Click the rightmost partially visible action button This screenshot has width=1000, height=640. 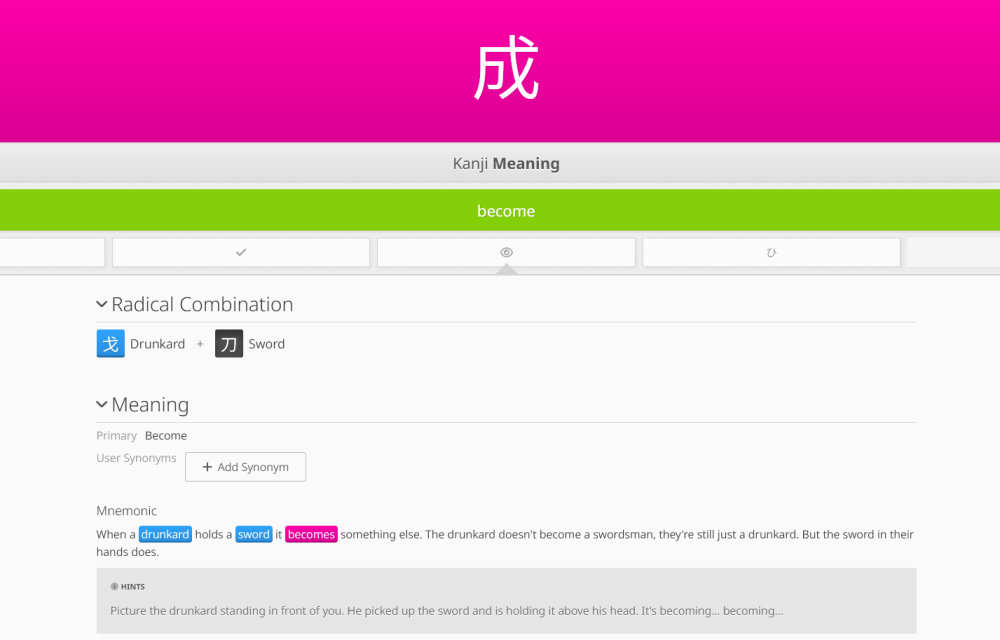click(953, 253)
